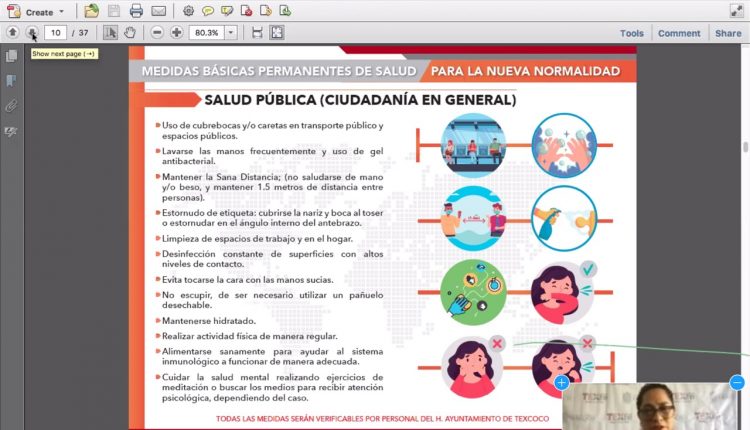The image size is (750, 430).
Task: Click the email envelope icon
Action: [158, 12]
